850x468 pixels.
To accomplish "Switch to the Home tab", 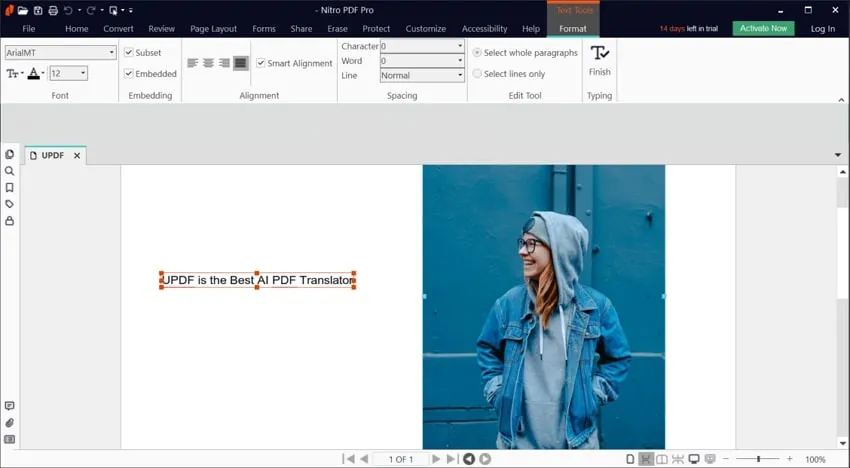I will 76,29.
